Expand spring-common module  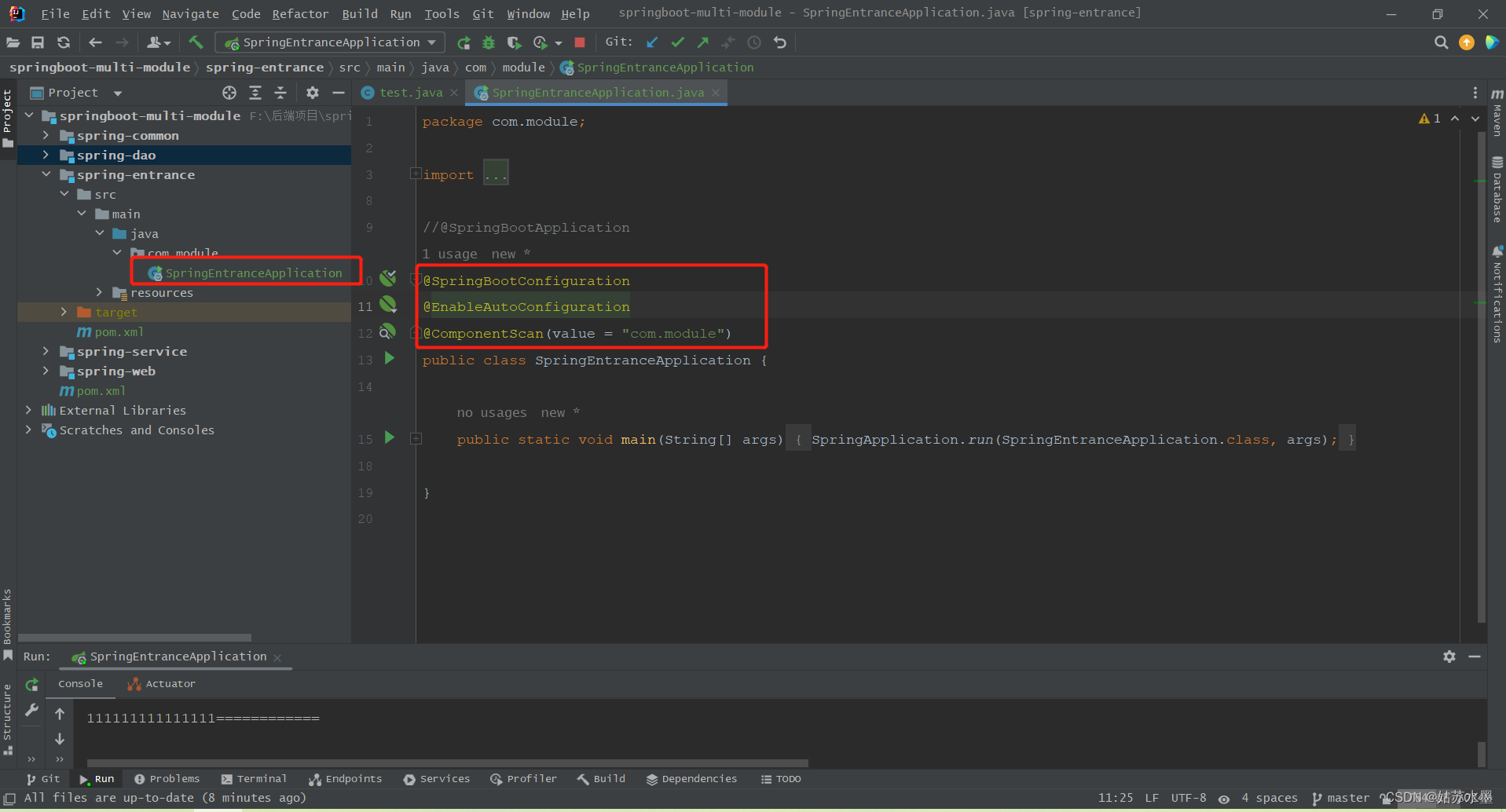pyautogui.click(x=46, y=135)
